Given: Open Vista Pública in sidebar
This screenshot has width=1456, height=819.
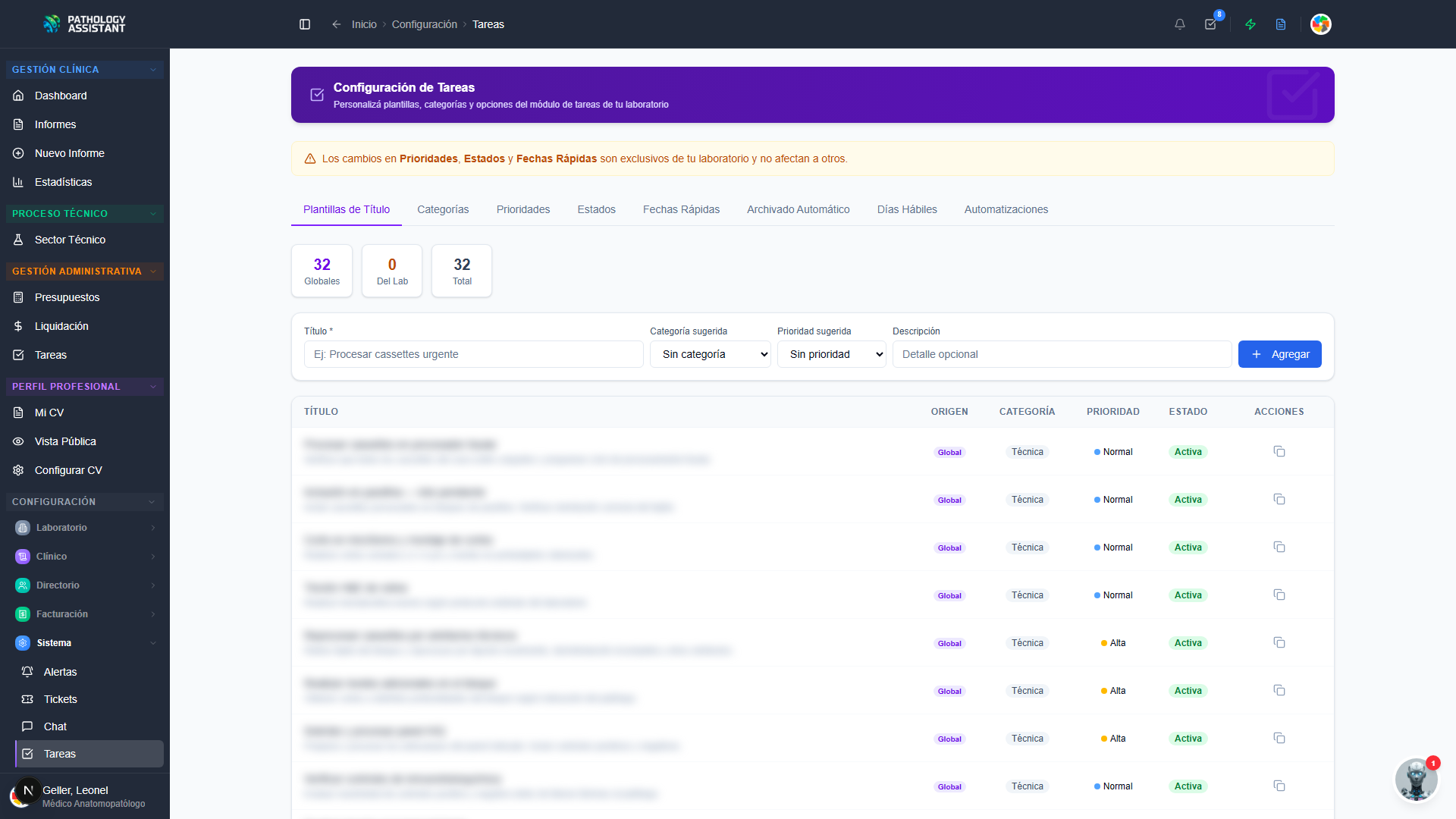Looking at the screenshot, I should click(x=85, y=441).
